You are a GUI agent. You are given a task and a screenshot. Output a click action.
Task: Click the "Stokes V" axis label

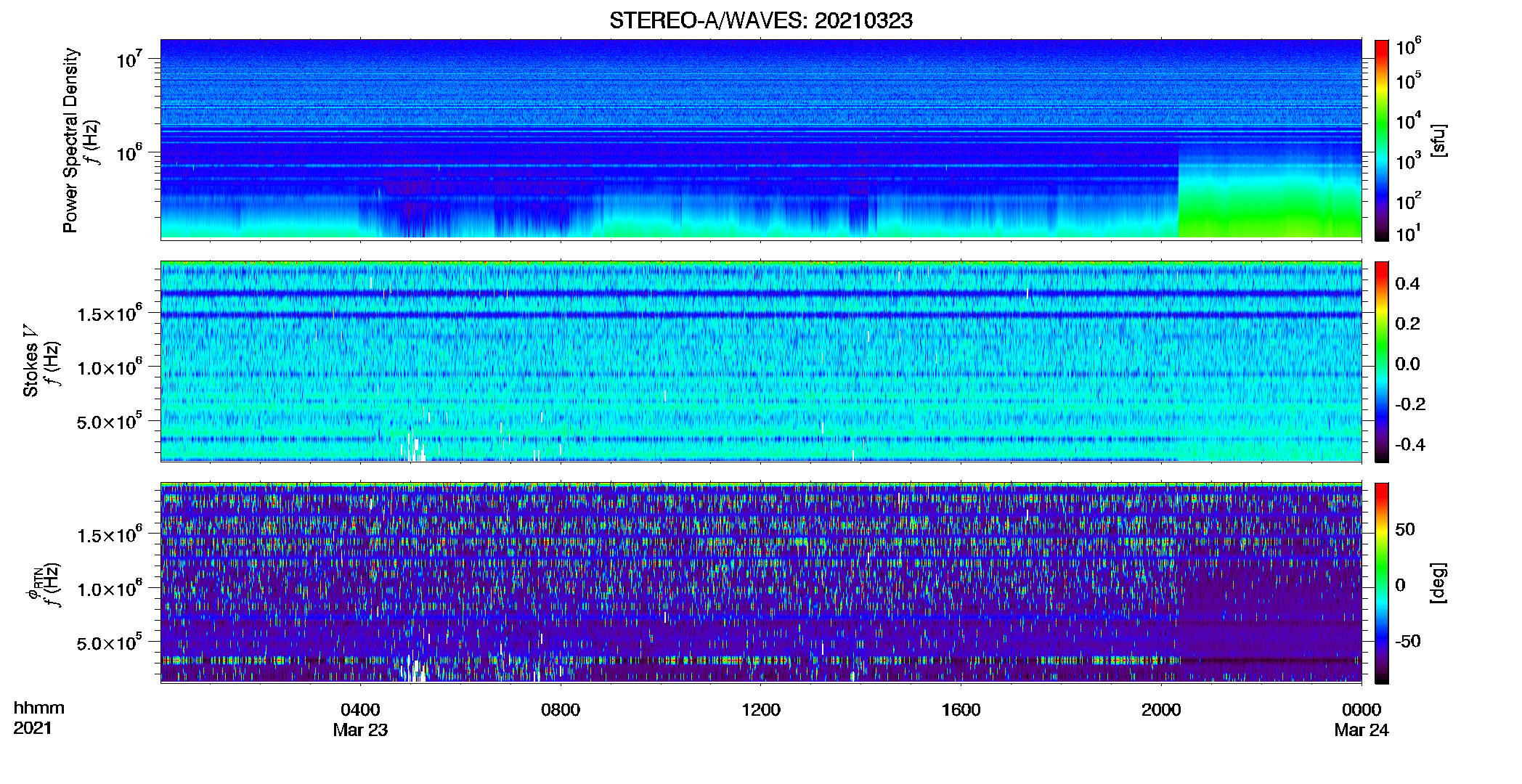click(x=30, y=361)
